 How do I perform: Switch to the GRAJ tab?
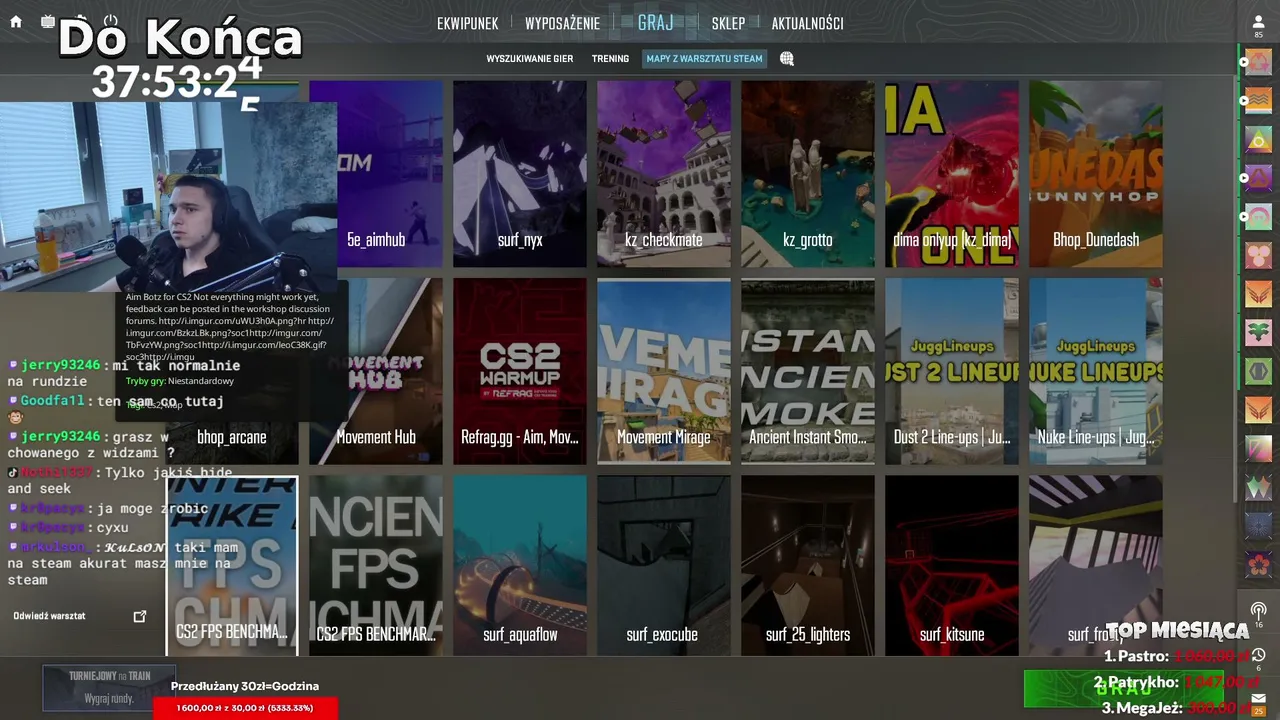[656, 23]
